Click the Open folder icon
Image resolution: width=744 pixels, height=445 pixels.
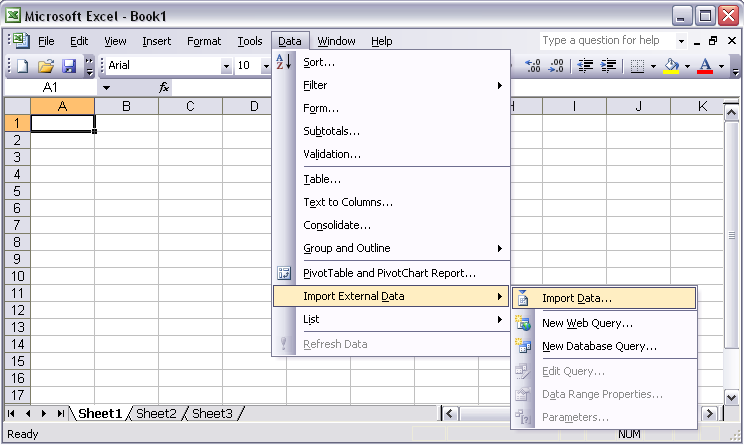46,65
